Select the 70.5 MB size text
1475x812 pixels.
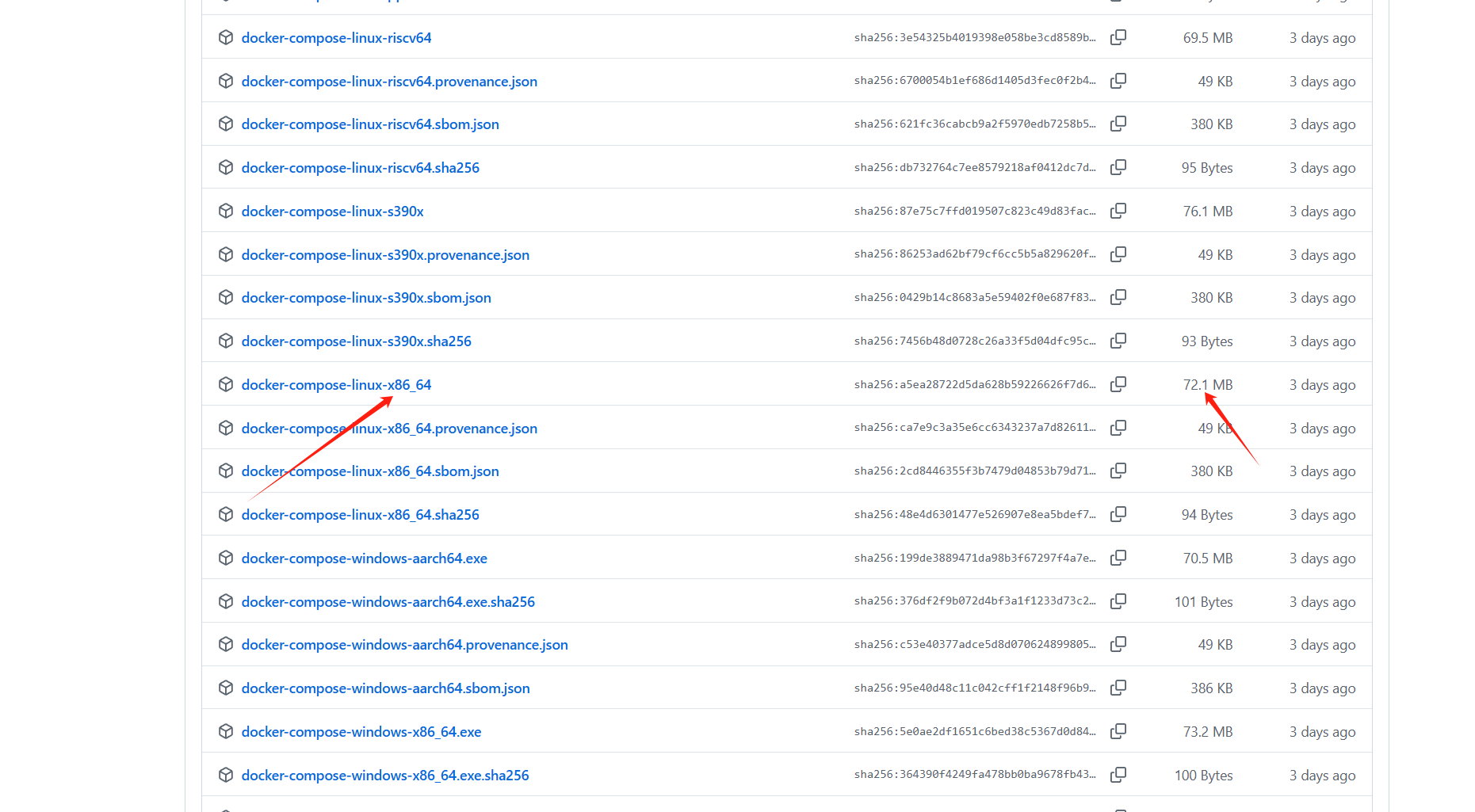[1208, 558]
